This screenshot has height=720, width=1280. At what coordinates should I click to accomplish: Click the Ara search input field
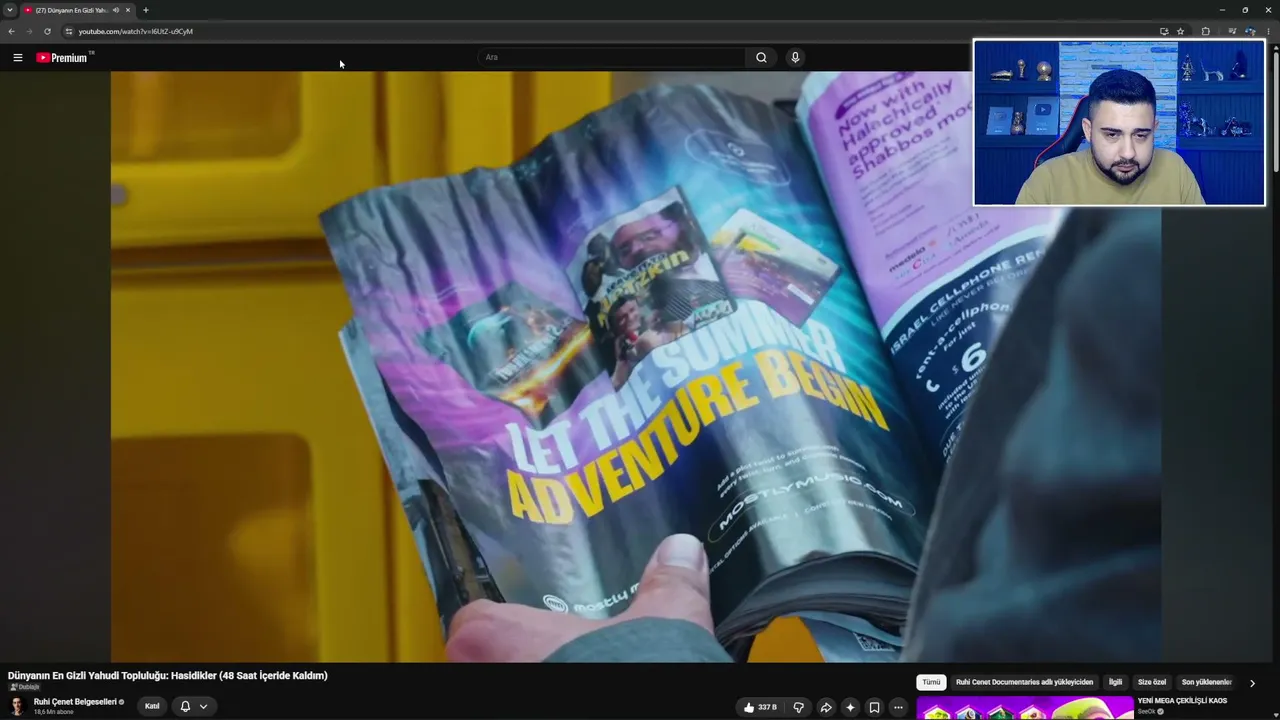[612, 57]
